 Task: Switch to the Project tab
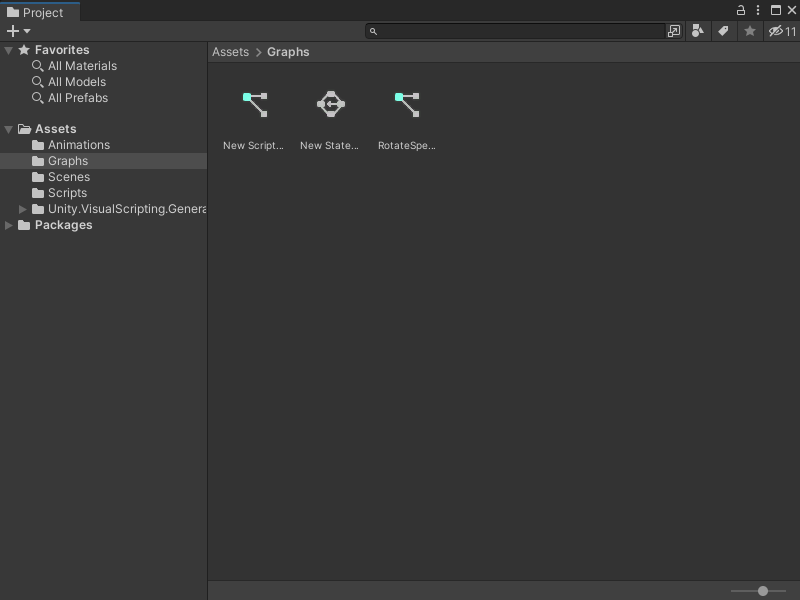click(x=40, y=12)
